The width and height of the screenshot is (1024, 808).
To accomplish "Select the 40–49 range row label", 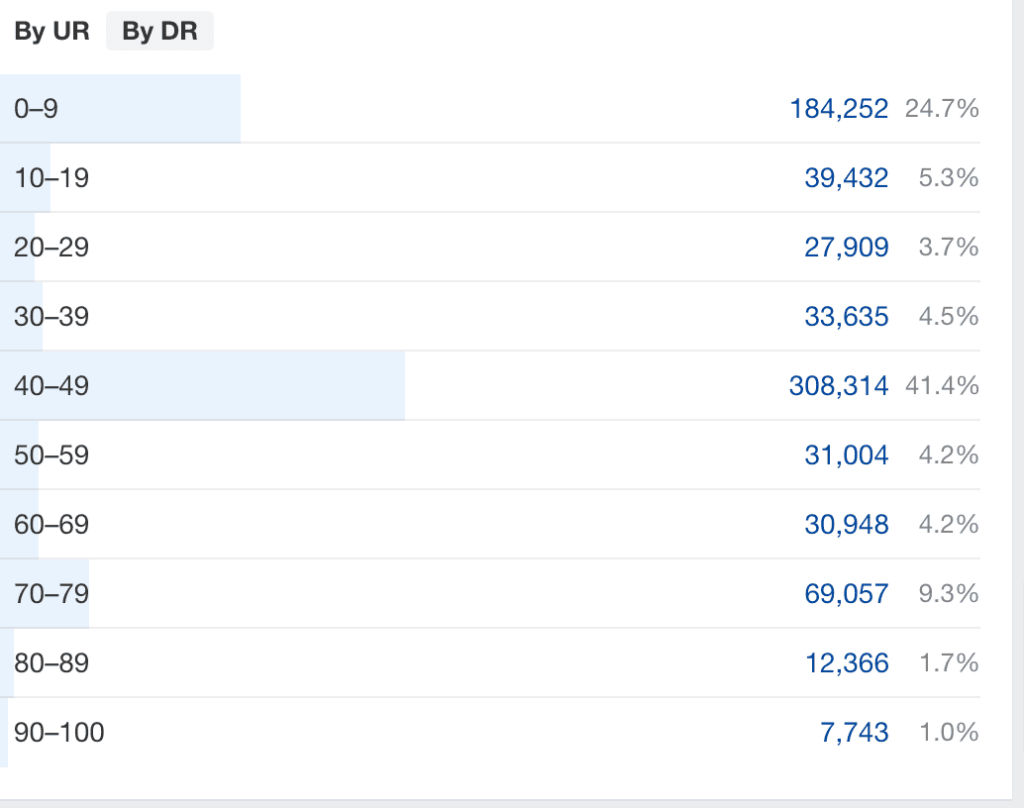I will pyautogui.click(x=52, y=385).
